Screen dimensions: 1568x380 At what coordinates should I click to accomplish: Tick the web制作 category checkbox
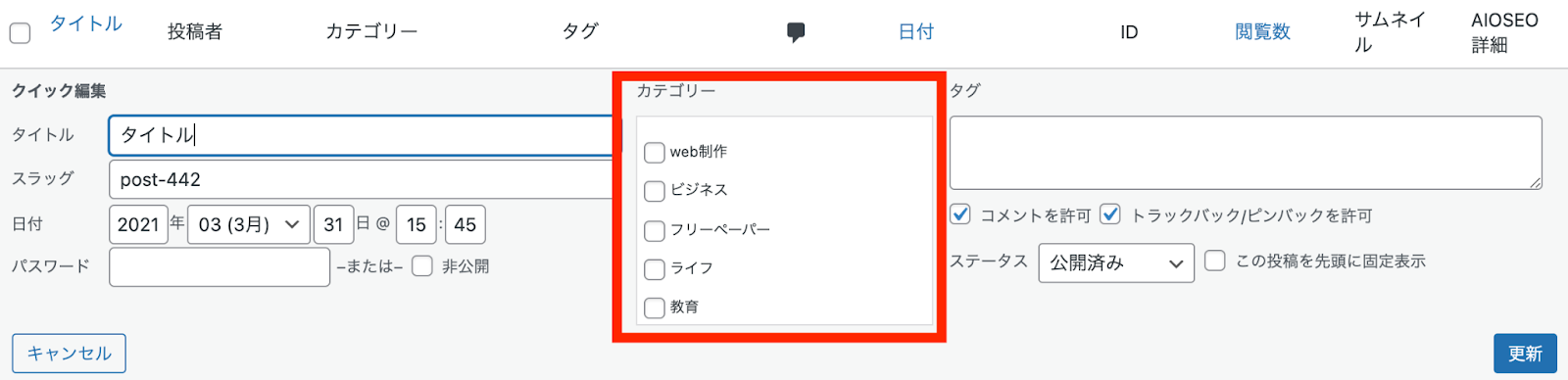tap(655, 153)
